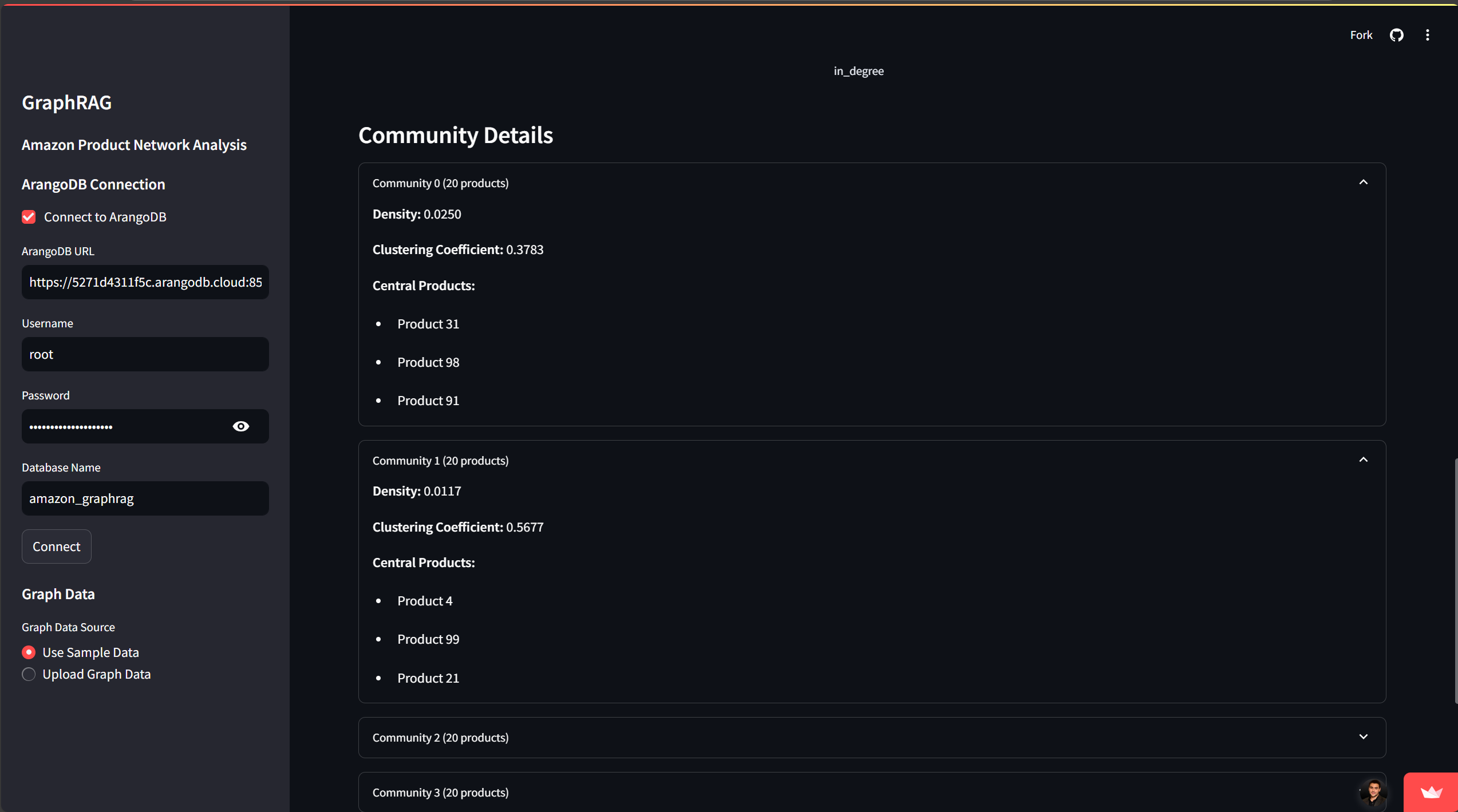Collapse the Community 0 expander
This screenshot has width=1458, height=812.
click(1363, 183)
